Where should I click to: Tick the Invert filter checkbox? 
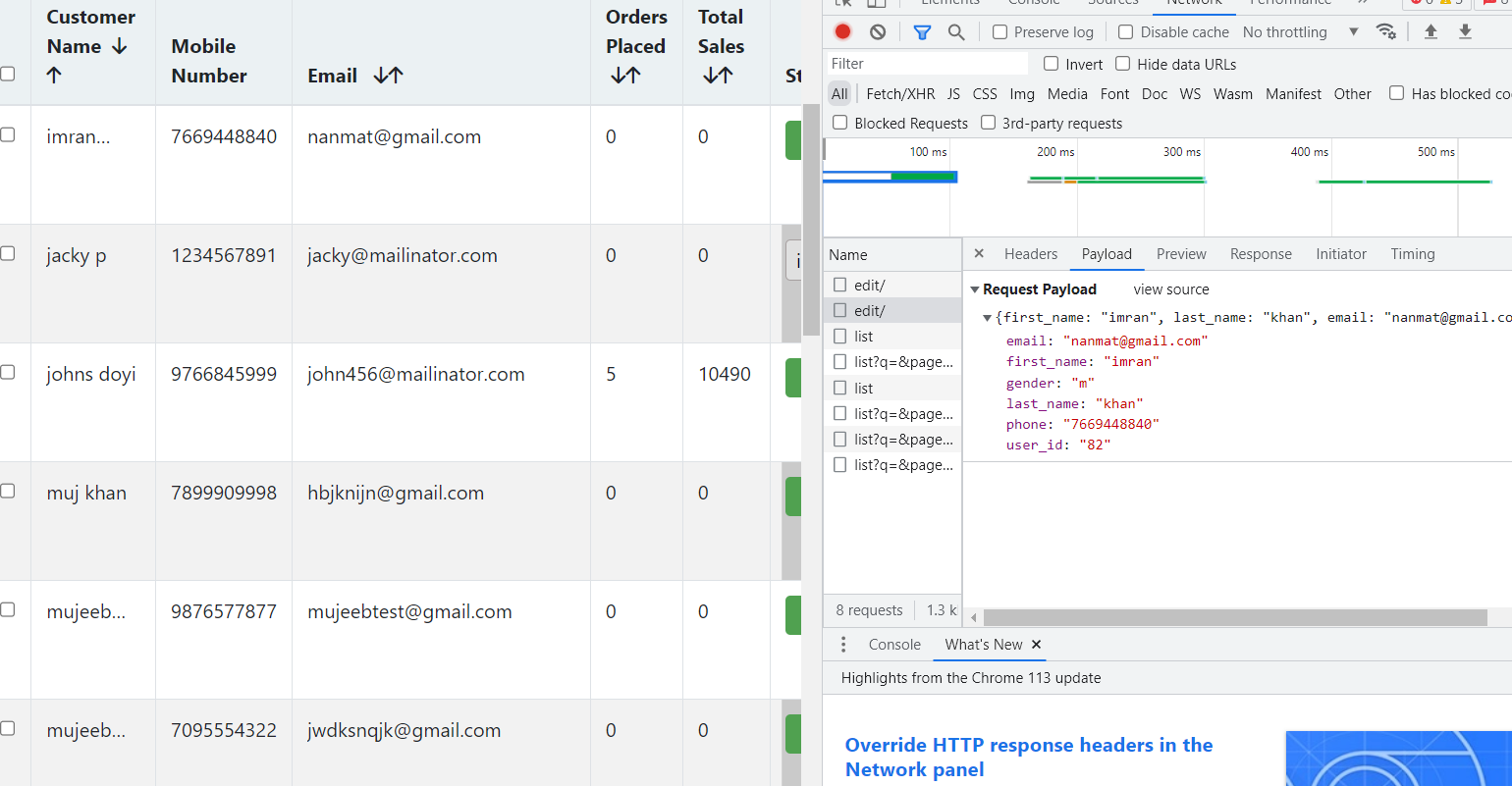(x=1052, y=64)
